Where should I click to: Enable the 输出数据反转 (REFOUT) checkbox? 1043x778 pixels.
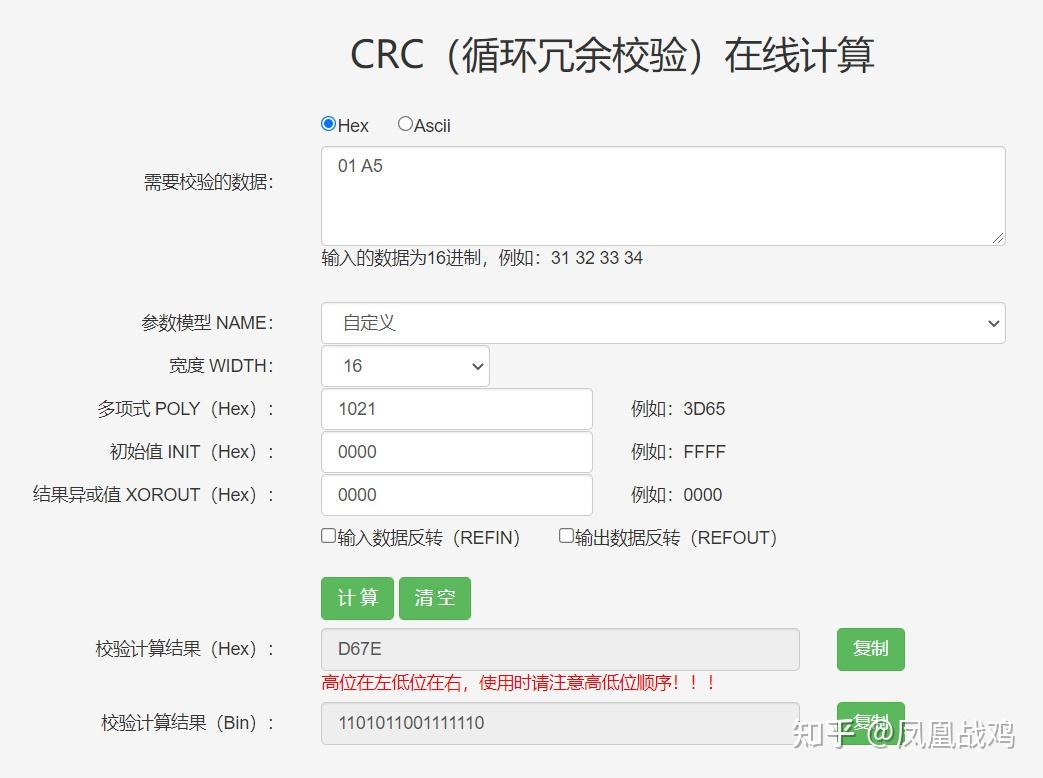565,536
